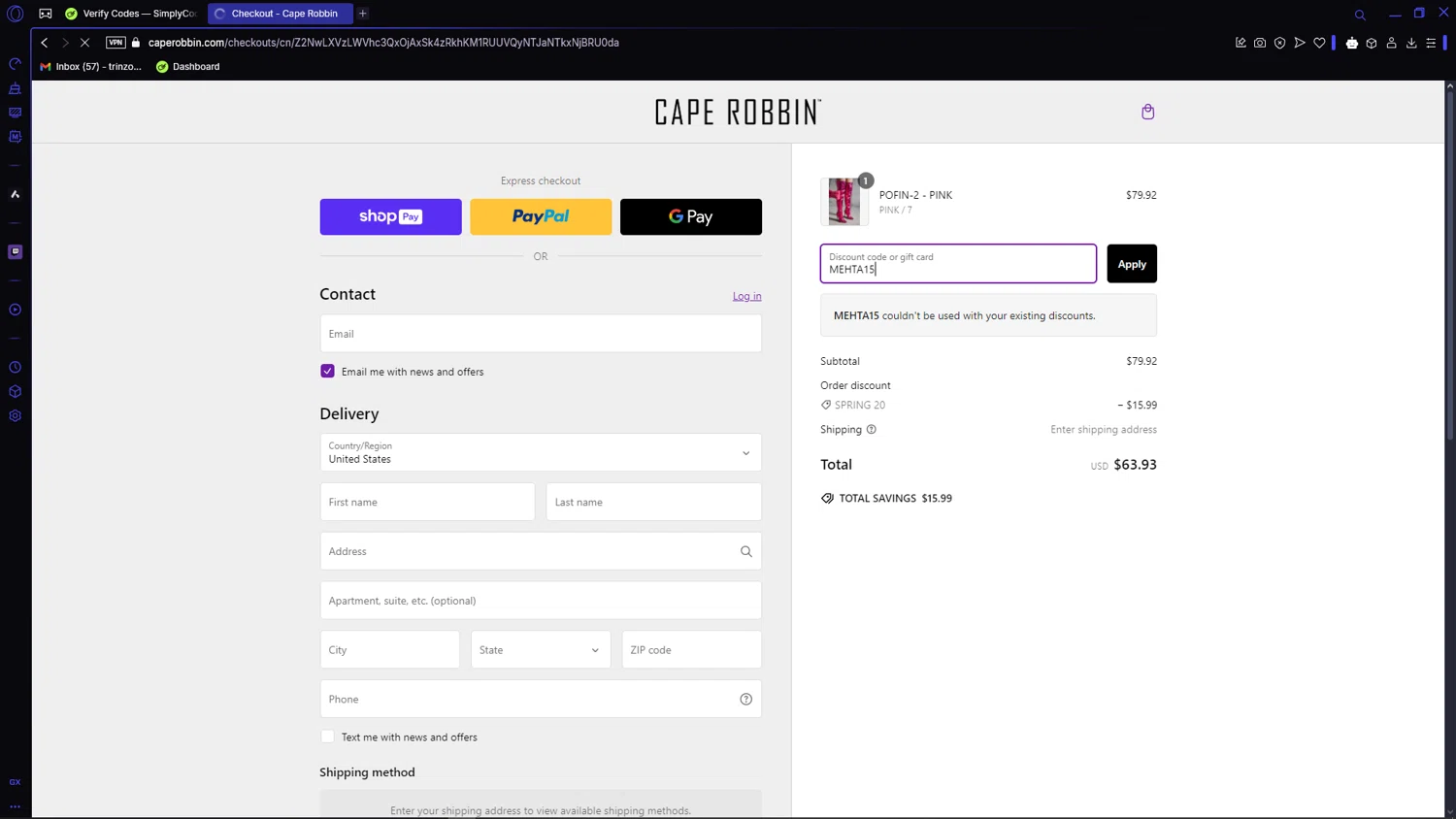Click the Log in link
This screenshot has height=819, width=1456.
[x=746, y=296]
